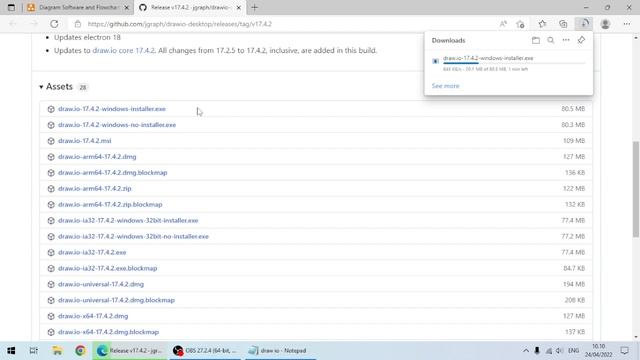
Task: Click the draw.io-17.4.2.msi asset link
Action: [x=84, y=141]
